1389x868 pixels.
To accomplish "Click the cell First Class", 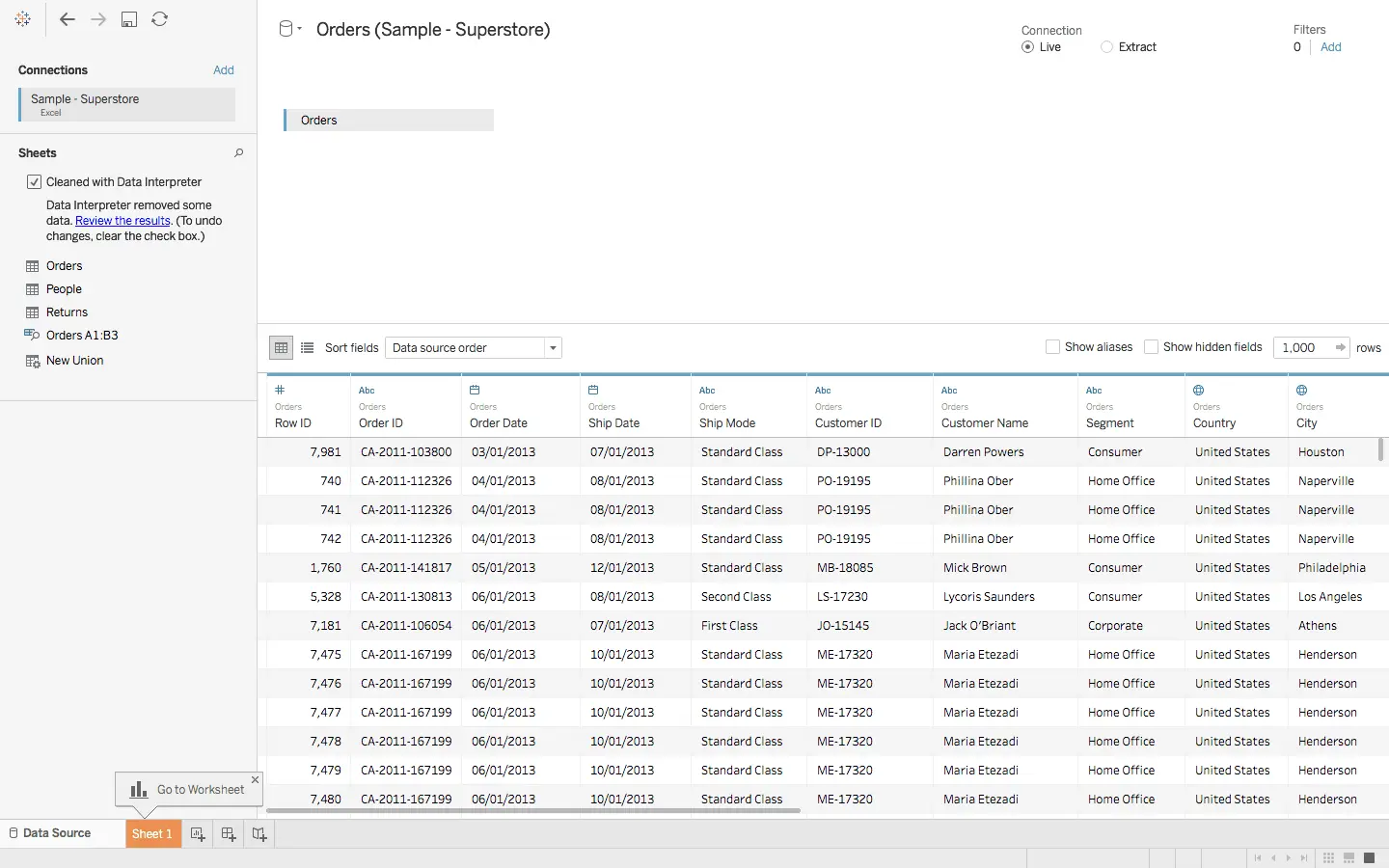I will click(729, 625).
